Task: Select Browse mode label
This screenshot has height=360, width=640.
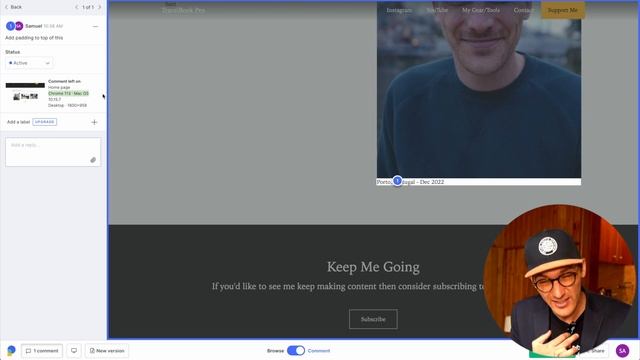Action: 276,351
